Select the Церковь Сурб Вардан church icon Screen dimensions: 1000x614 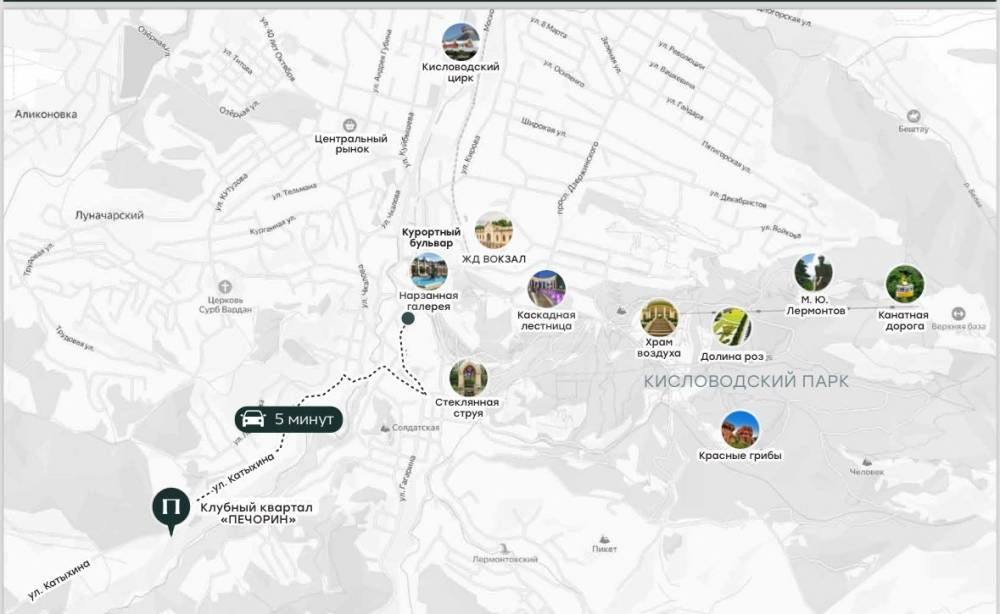(x=225, y=286)
